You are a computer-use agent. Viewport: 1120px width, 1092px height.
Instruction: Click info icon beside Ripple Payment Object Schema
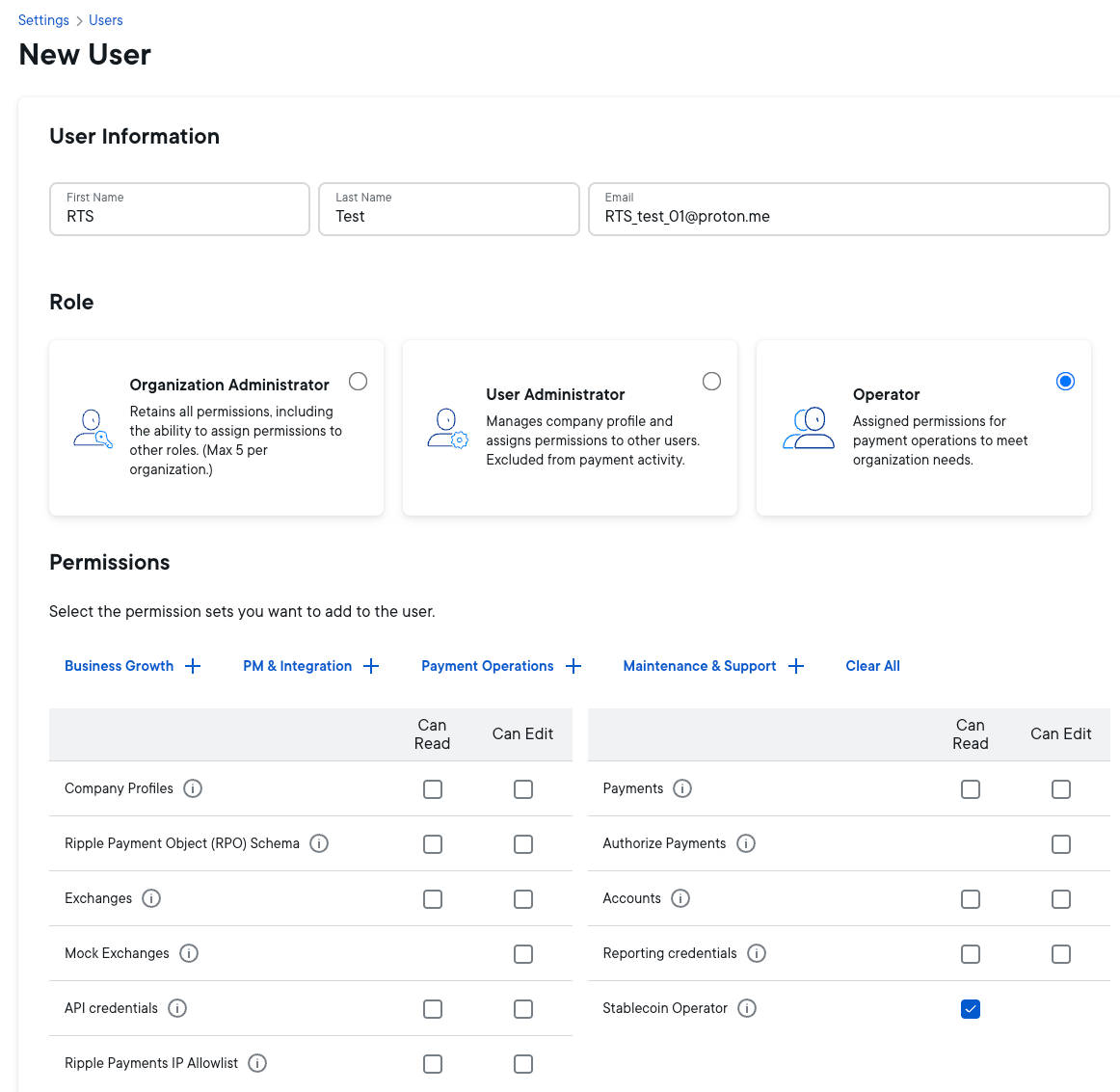[319, 843]
